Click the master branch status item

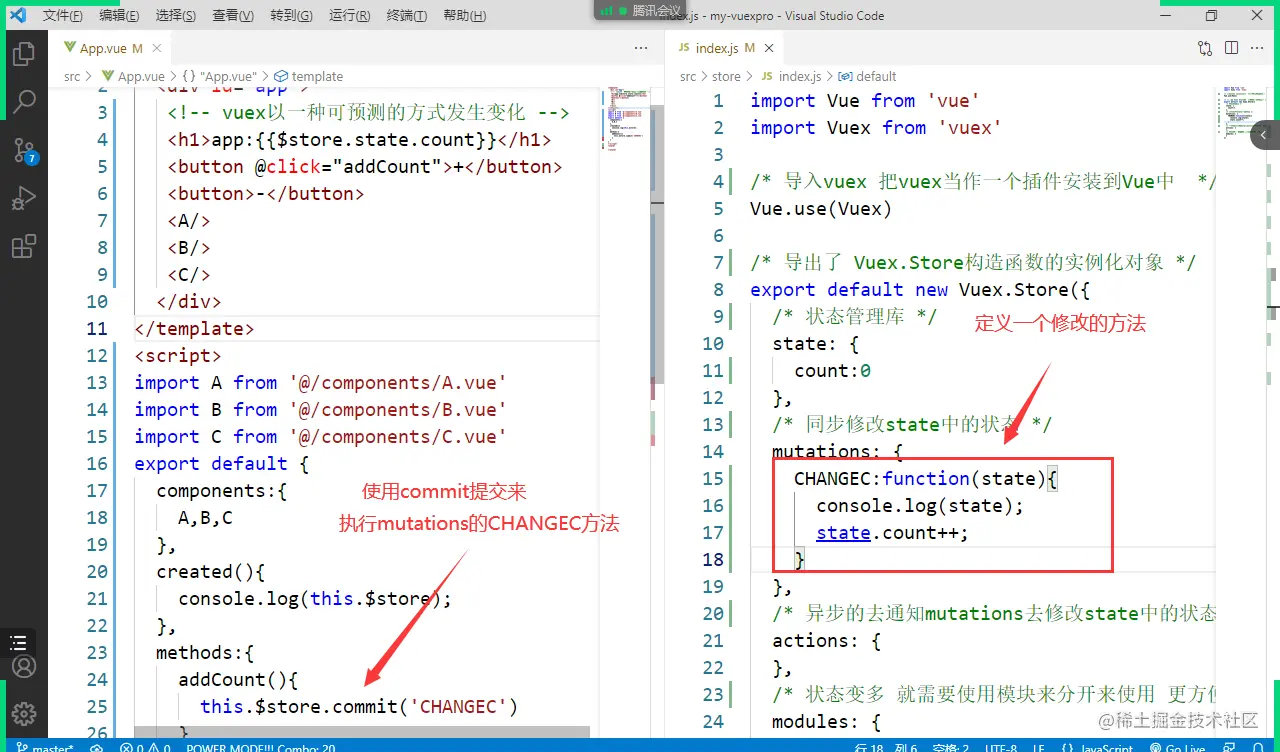click(46, 747)
